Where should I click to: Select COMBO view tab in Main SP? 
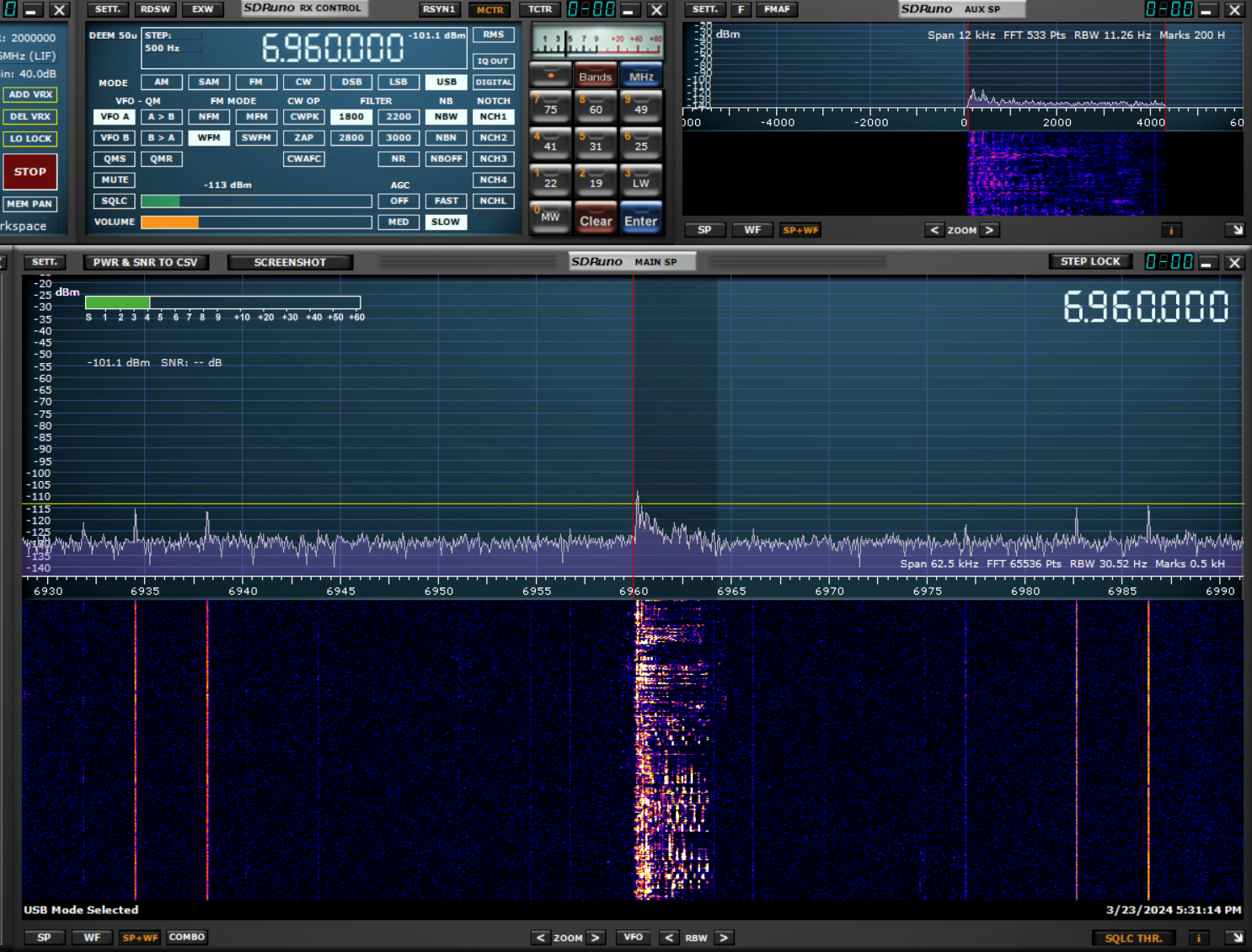(186, 937)
